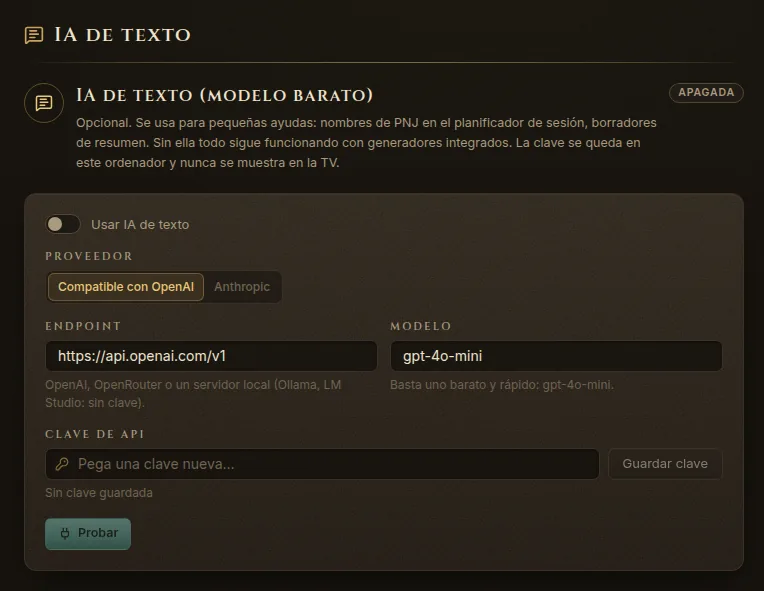Click hint about OpenAI, OpenRouter local server

pos(193,394)
